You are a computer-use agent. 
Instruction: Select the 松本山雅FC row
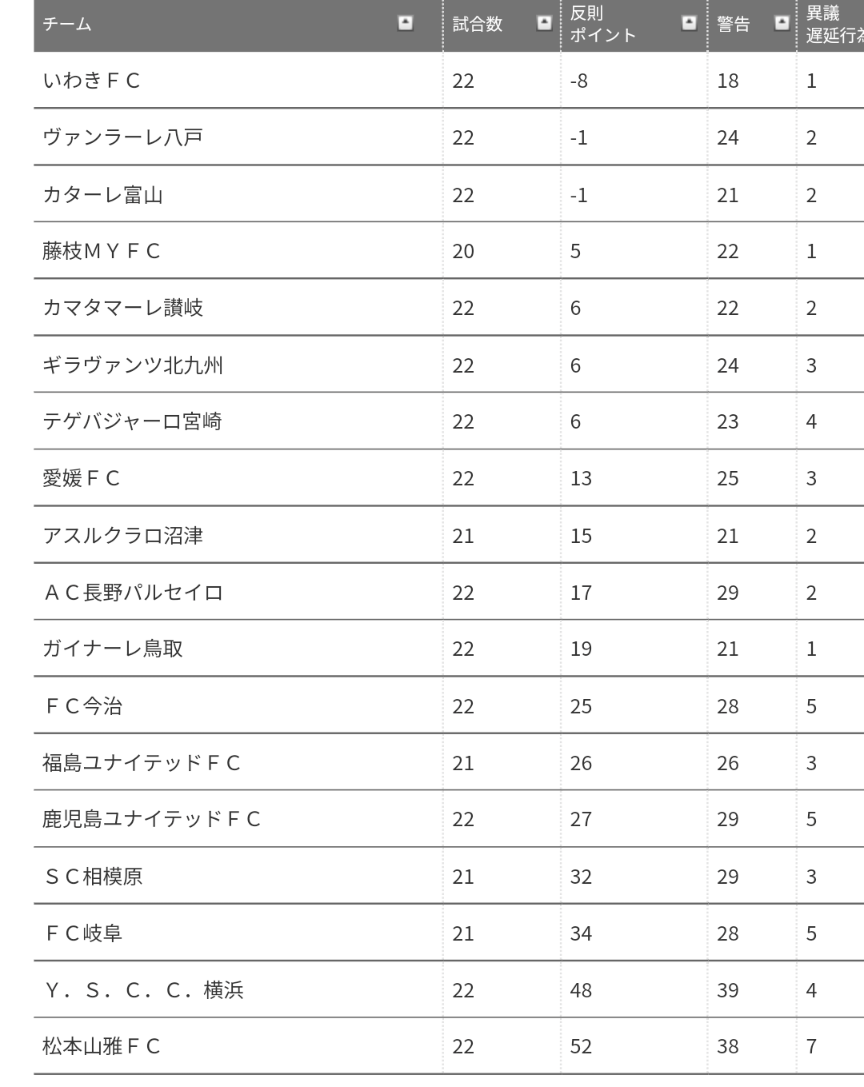click(x=449, y=1046)
